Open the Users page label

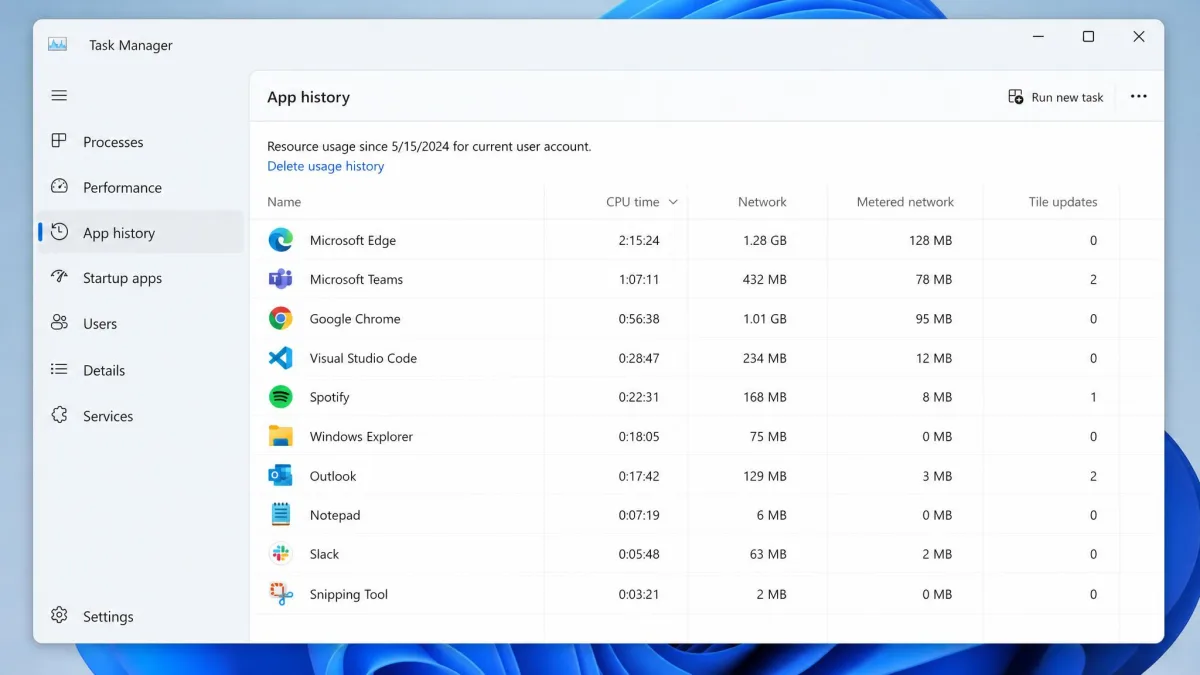tap(100, 324)
